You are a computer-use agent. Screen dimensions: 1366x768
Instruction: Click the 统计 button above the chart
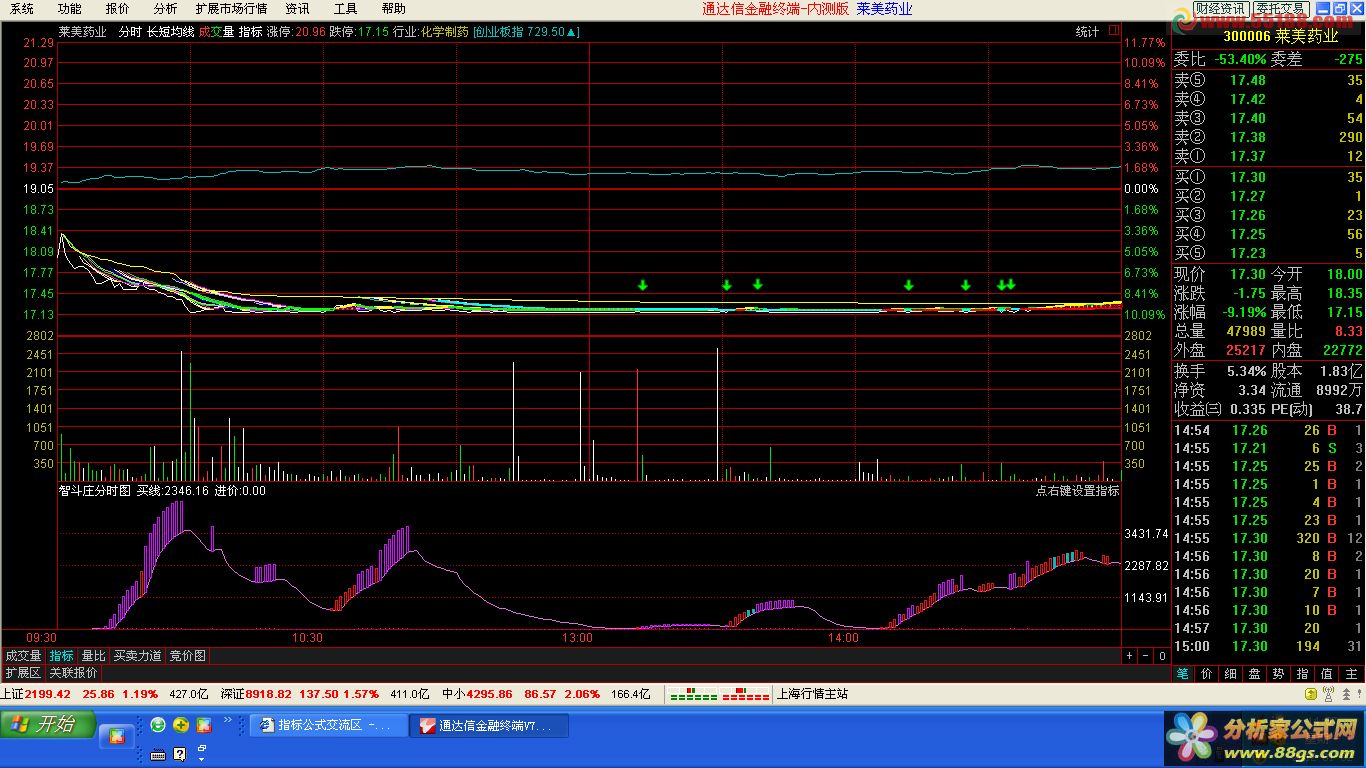(1087, 32)
